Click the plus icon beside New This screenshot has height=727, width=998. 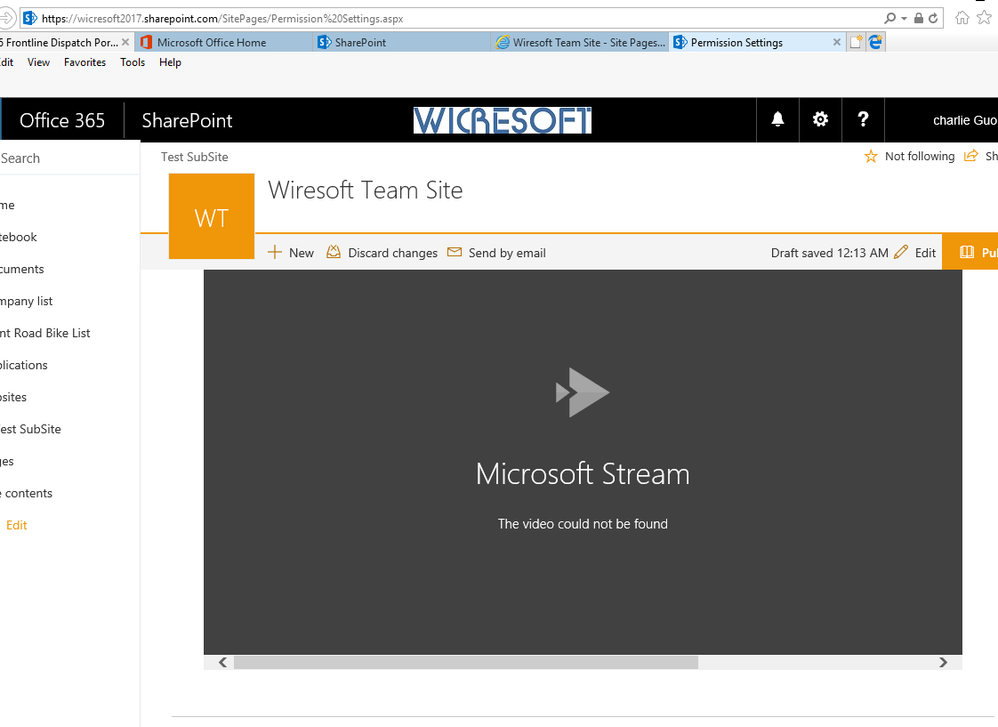pos(274,253)
